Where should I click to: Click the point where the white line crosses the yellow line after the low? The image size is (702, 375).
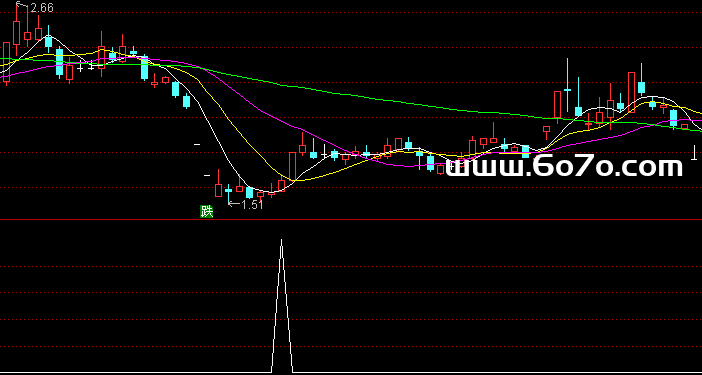(x=294, y=180)
